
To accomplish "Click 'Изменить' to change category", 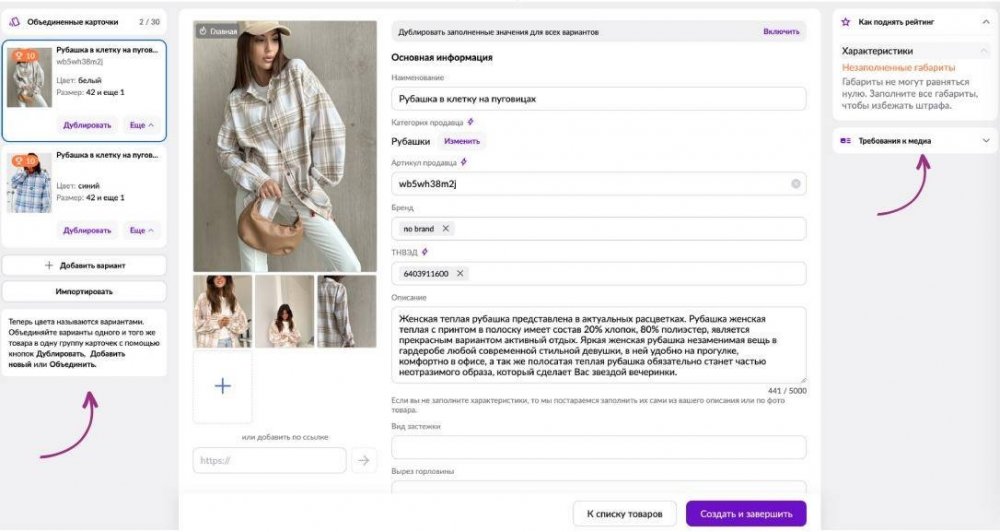I will pyautogui.click(x=461, y=141).
